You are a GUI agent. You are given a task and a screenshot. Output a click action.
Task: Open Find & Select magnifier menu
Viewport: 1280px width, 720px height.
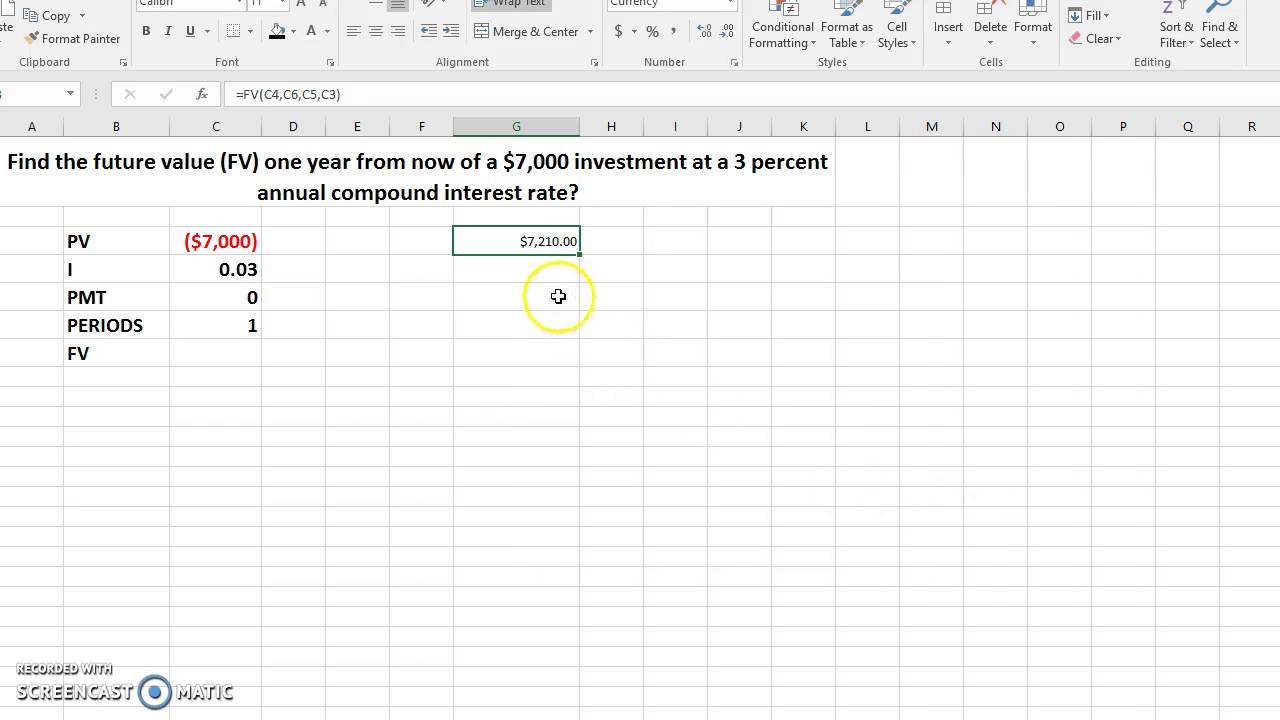tap(1219, 25)
